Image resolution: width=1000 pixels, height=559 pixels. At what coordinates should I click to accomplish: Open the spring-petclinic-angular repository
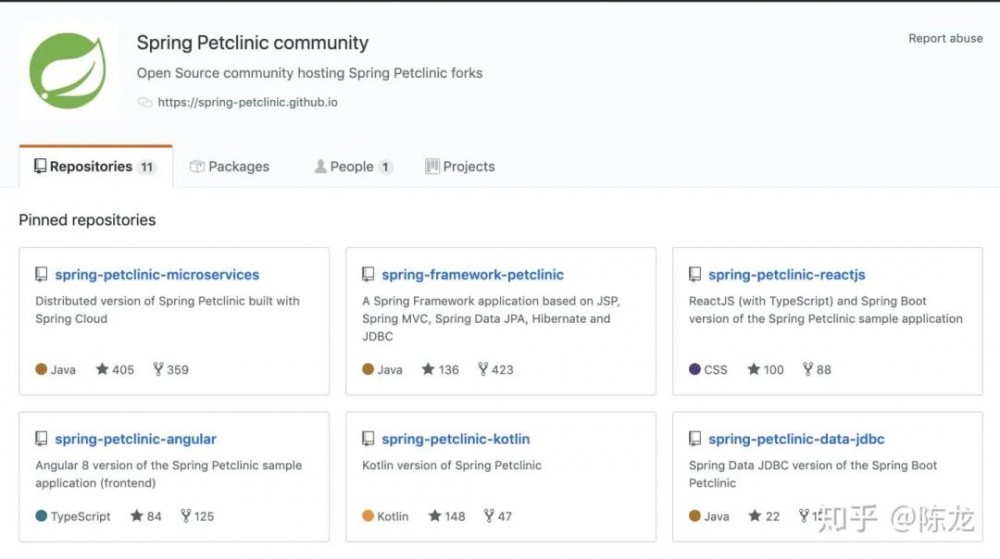[136, 439]
